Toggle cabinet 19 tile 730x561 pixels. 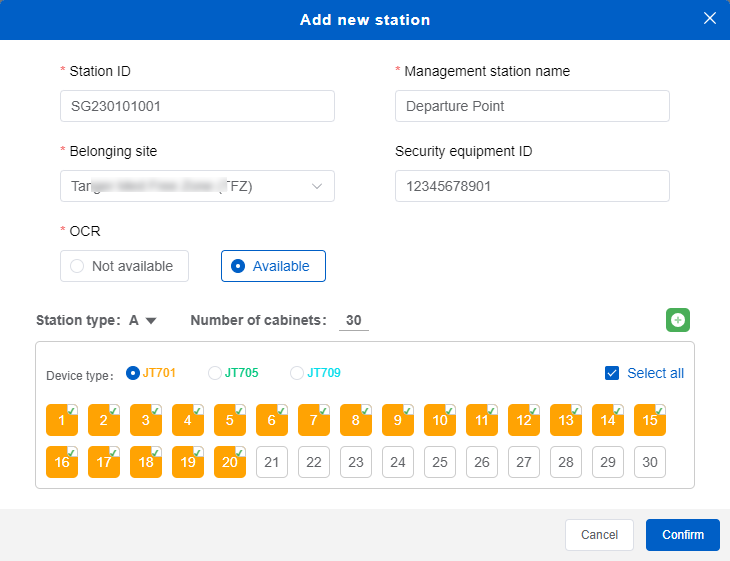coord(188,462)
